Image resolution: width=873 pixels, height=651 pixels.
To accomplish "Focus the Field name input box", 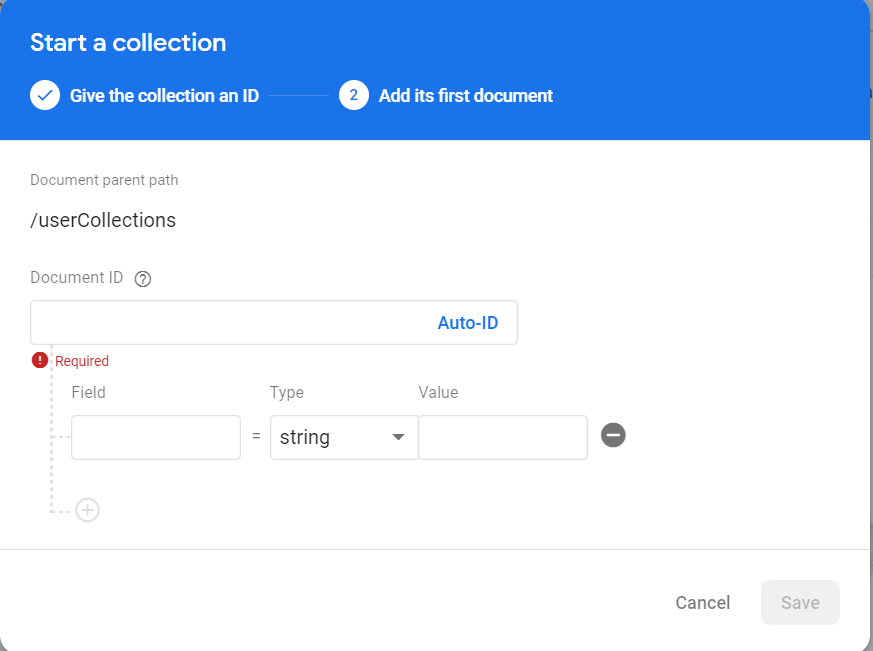I will [156, 437].
